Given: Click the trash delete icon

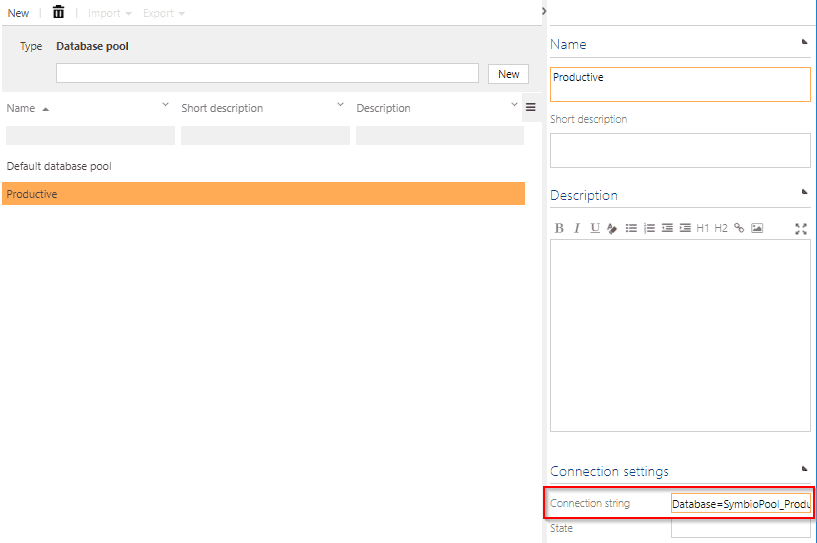Looking at the screenshot, I should [58, 12].
